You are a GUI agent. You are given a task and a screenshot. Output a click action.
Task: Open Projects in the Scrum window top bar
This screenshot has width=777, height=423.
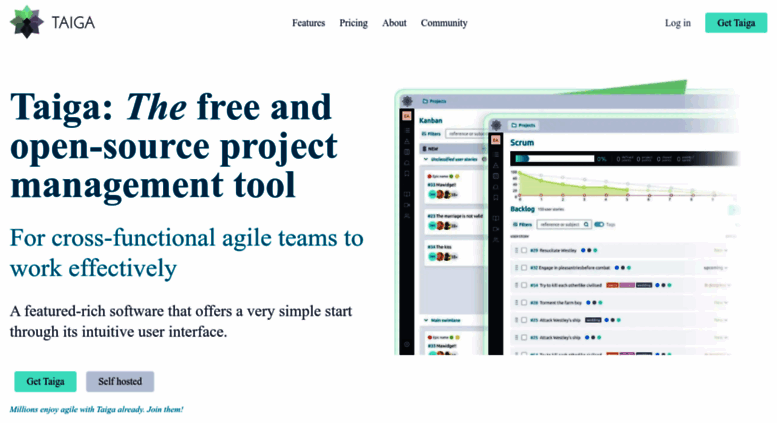pos(523,125)
